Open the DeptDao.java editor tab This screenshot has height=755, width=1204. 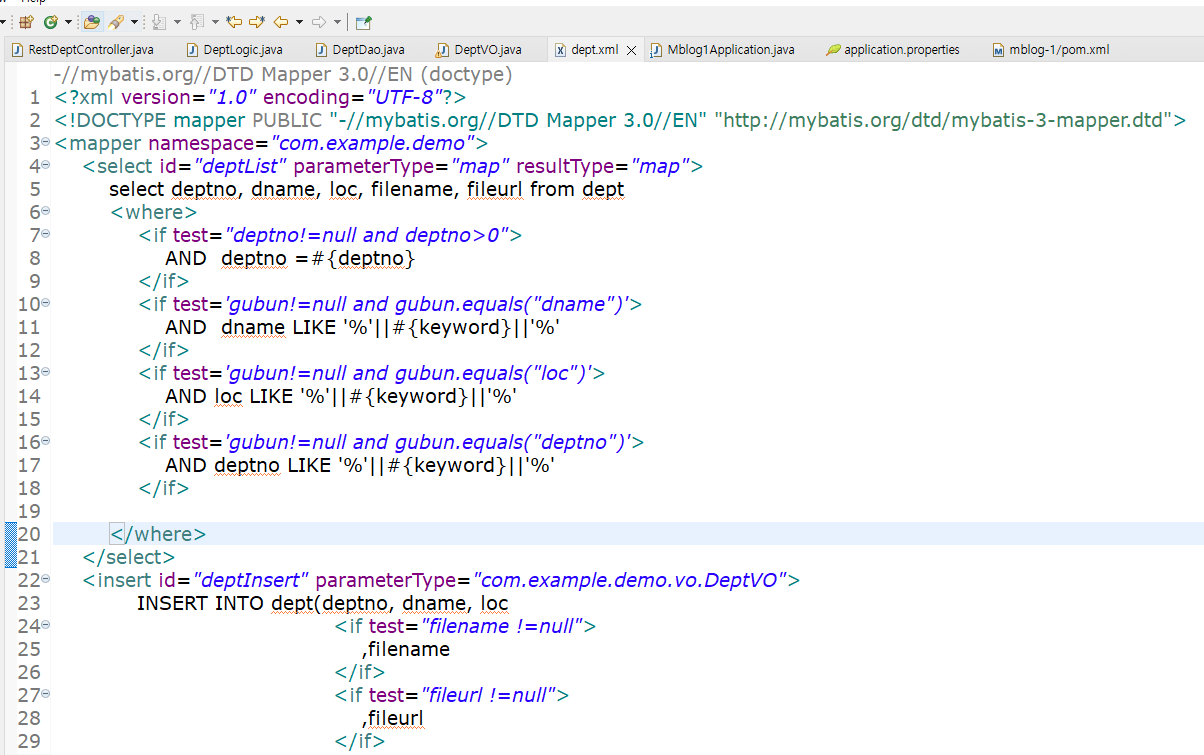360,49
